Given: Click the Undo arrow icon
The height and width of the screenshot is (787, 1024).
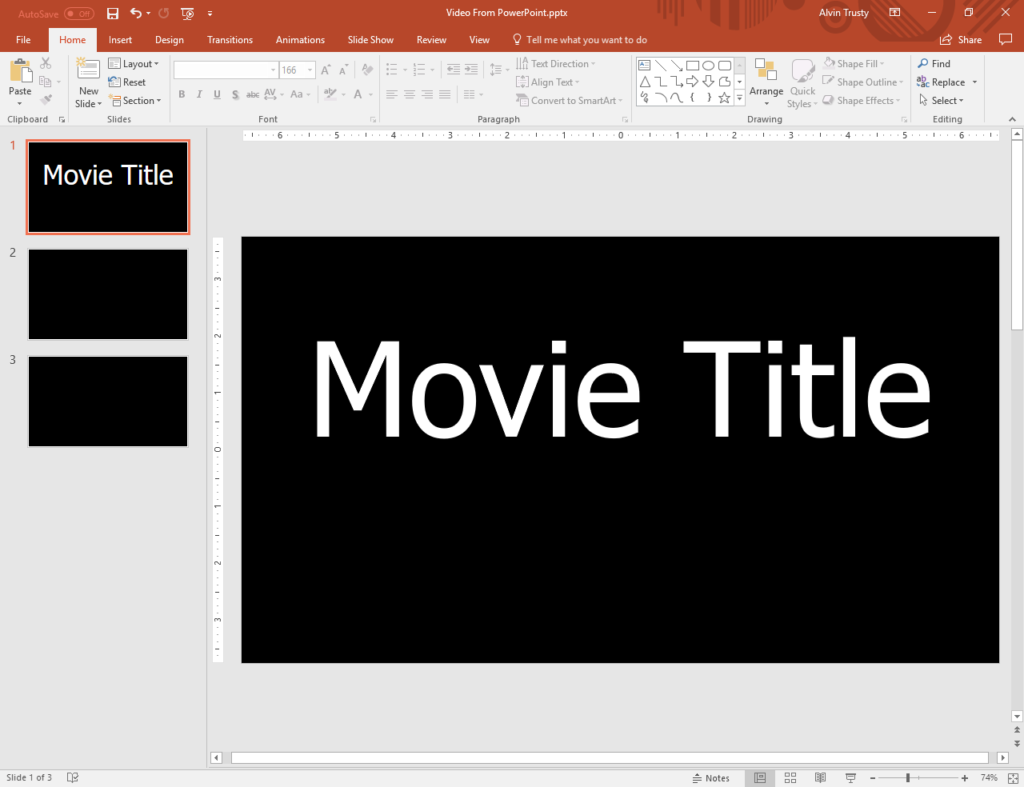Looking at the screenshot, I should [x=136, y=13].
